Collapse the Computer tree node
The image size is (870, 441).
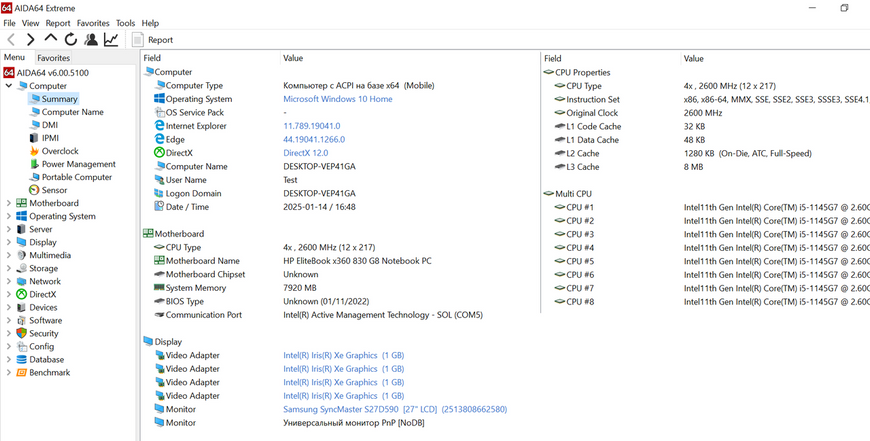pos(9,86)
